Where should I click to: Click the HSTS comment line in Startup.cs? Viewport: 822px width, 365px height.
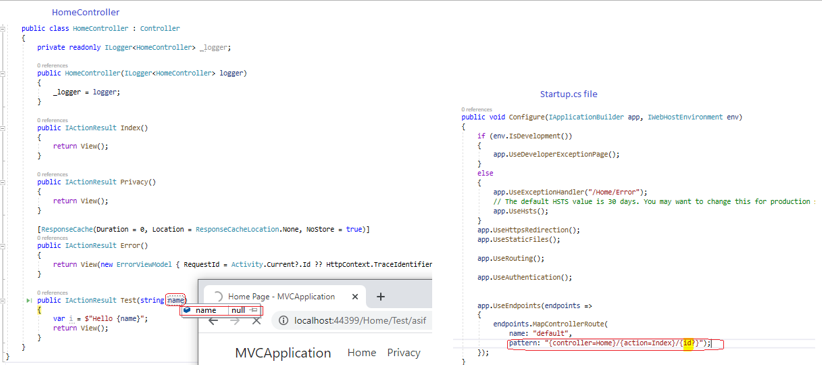(655, 202)
